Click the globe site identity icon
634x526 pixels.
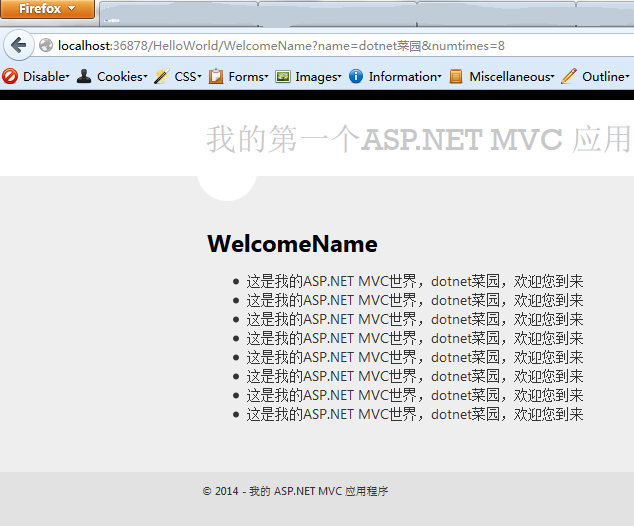46,46
